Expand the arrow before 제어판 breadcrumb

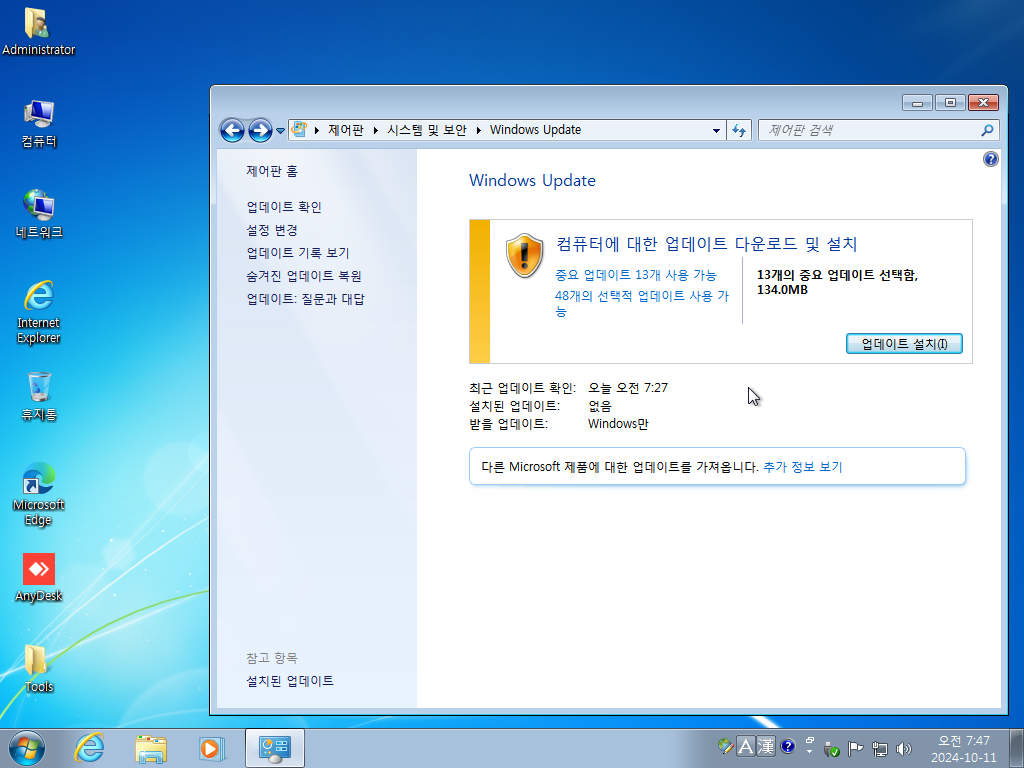pos(317,130)
